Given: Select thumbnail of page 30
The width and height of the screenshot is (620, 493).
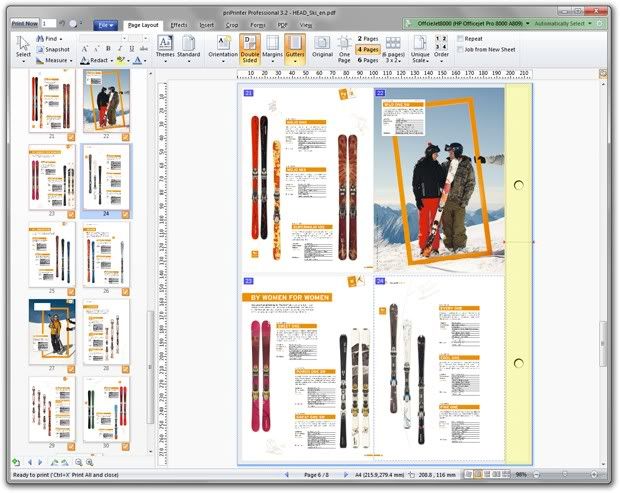Looking at the screenshot, I should tap(106, 409).
